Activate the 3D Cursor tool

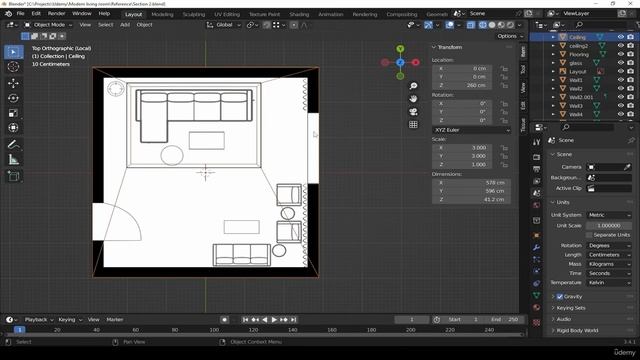pos(13,67)
